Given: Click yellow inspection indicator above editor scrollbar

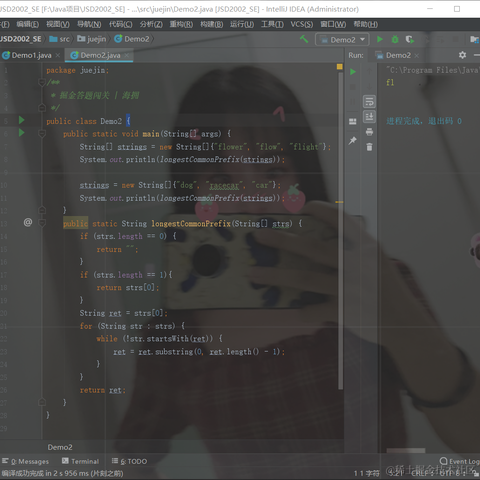Looking at the screenshot, I should pos(340,67).
